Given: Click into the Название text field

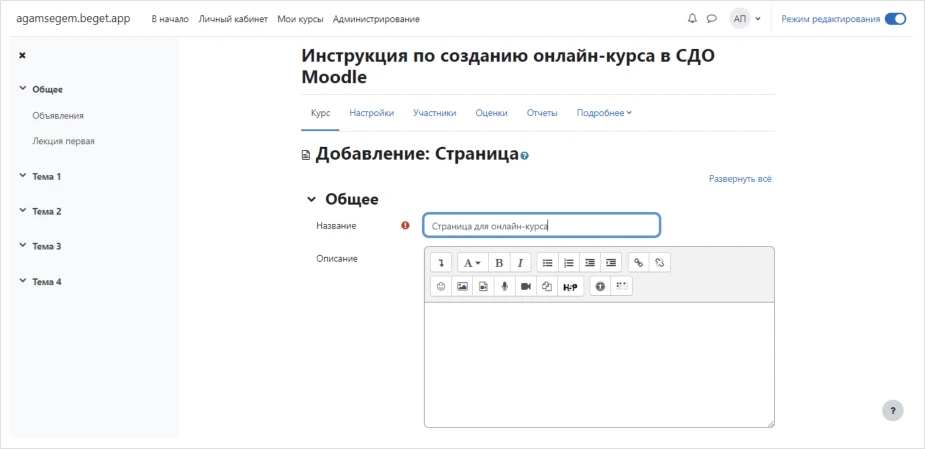Looking at the screenshot, I should coord(542,225).
